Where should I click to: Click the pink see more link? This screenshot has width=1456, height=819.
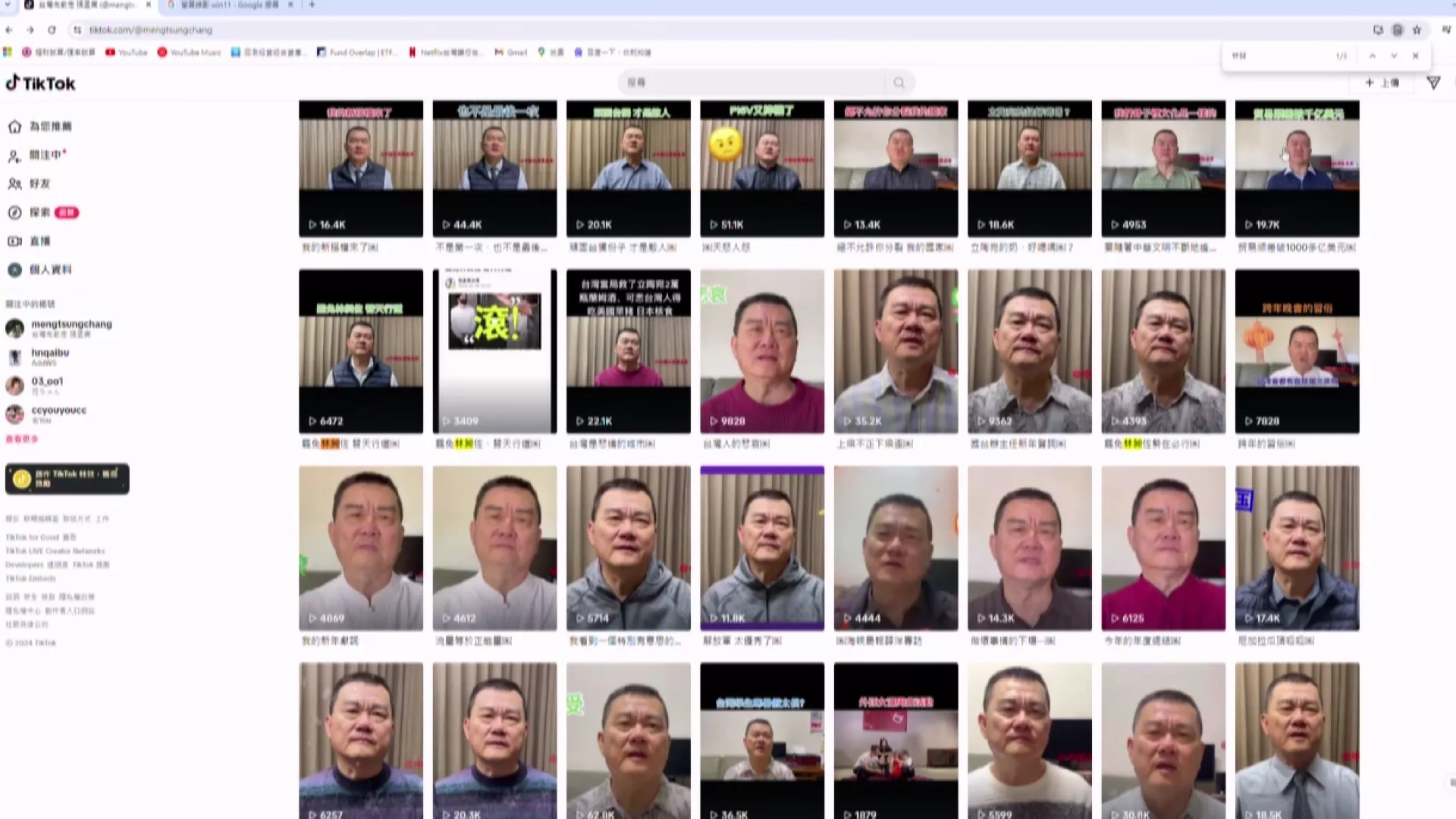pos(21,439)
